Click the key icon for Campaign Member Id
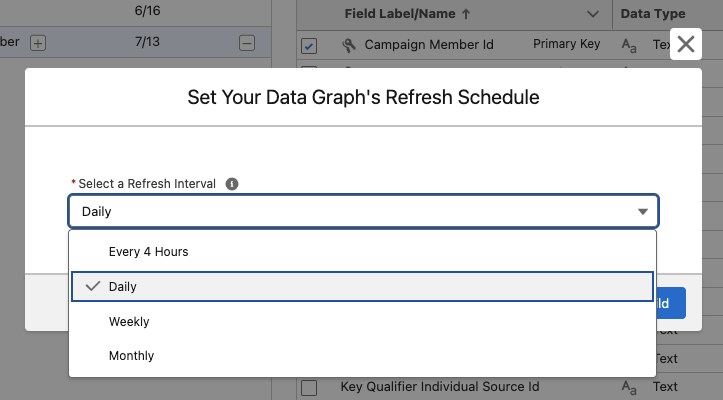 [x=349, y=45]
